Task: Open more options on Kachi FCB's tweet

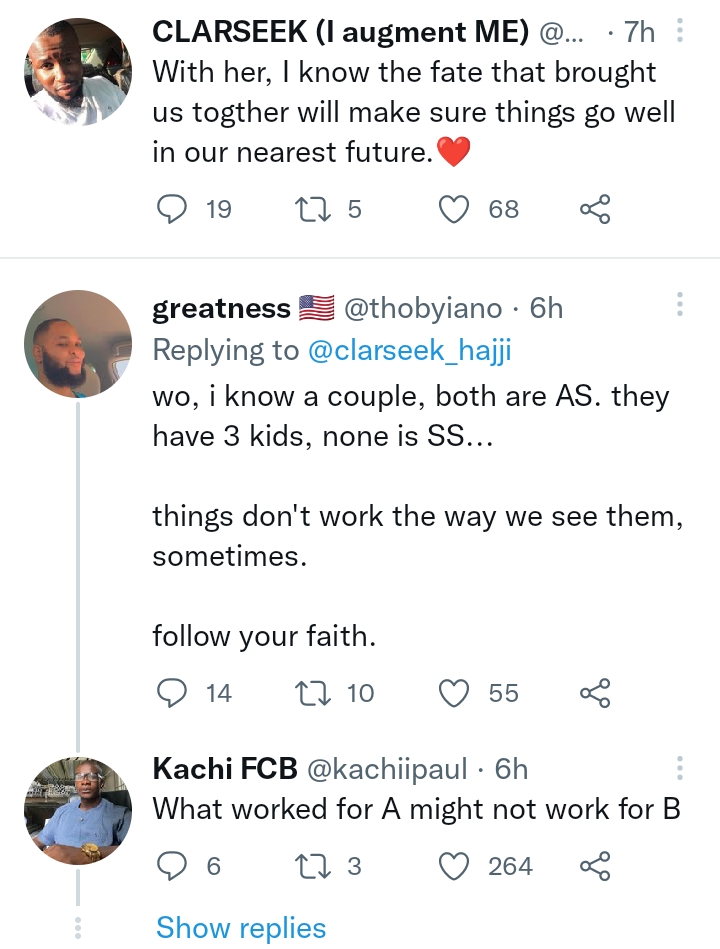Action: tap(680, 769)
